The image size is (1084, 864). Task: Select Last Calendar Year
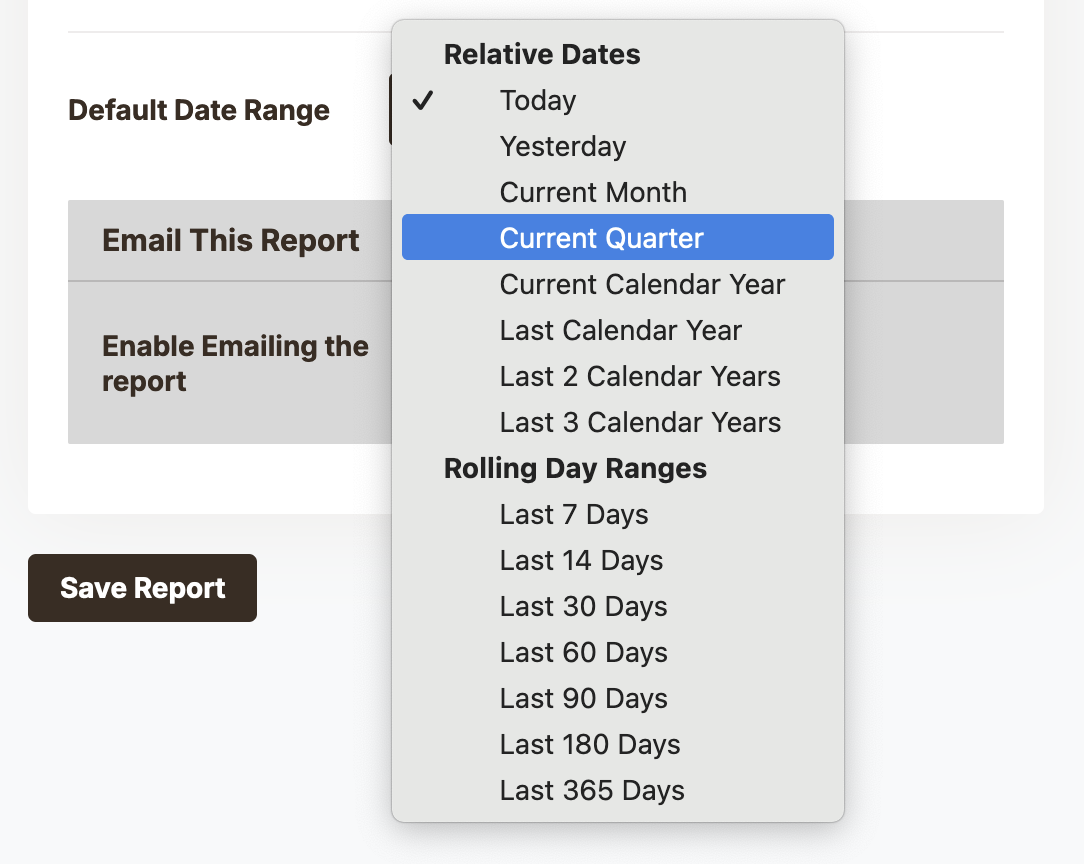[x=621, y=331]
